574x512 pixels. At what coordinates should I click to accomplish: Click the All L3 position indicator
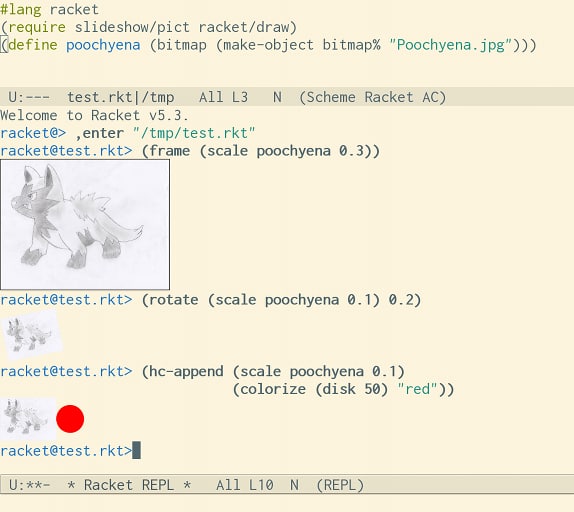[223, 97]
